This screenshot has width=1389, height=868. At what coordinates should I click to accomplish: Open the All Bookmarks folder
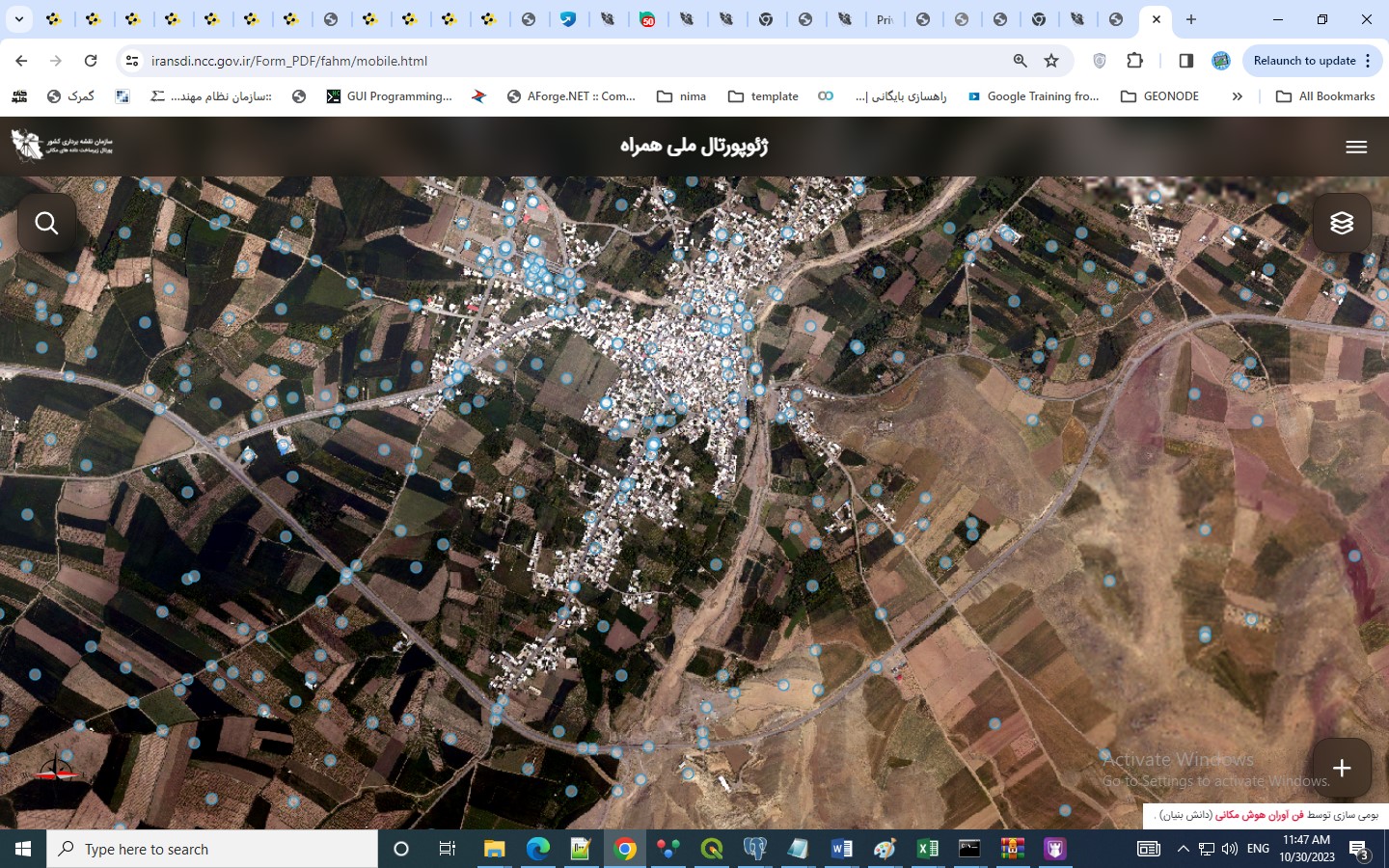pyautogui.click(x=1325, y=96)
